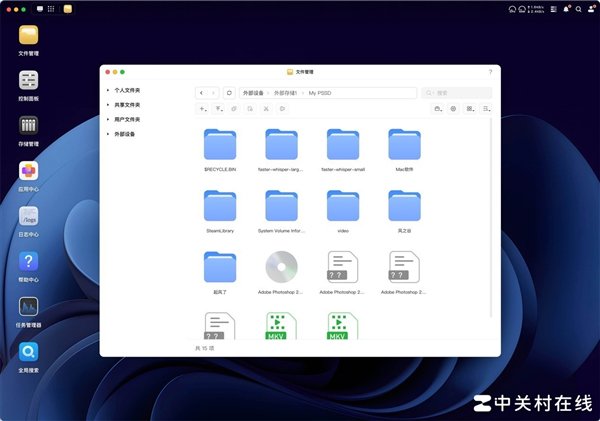Viewport: 600px width, 421px height.
Task: Open the external storage eject dropdown
Action: click(x=438, y=109)
